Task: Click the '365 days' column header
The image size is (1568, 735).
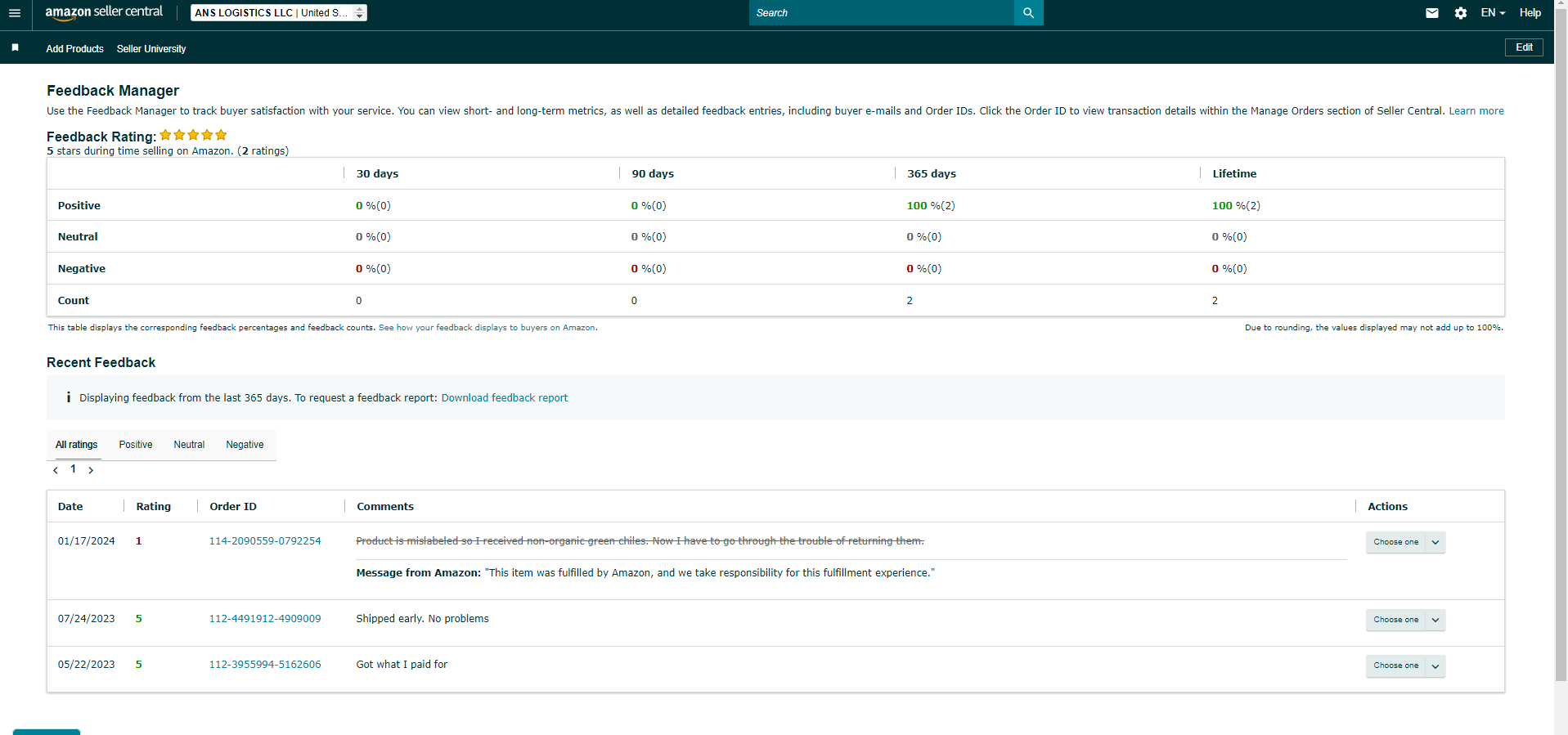Action: coord(932,174)
